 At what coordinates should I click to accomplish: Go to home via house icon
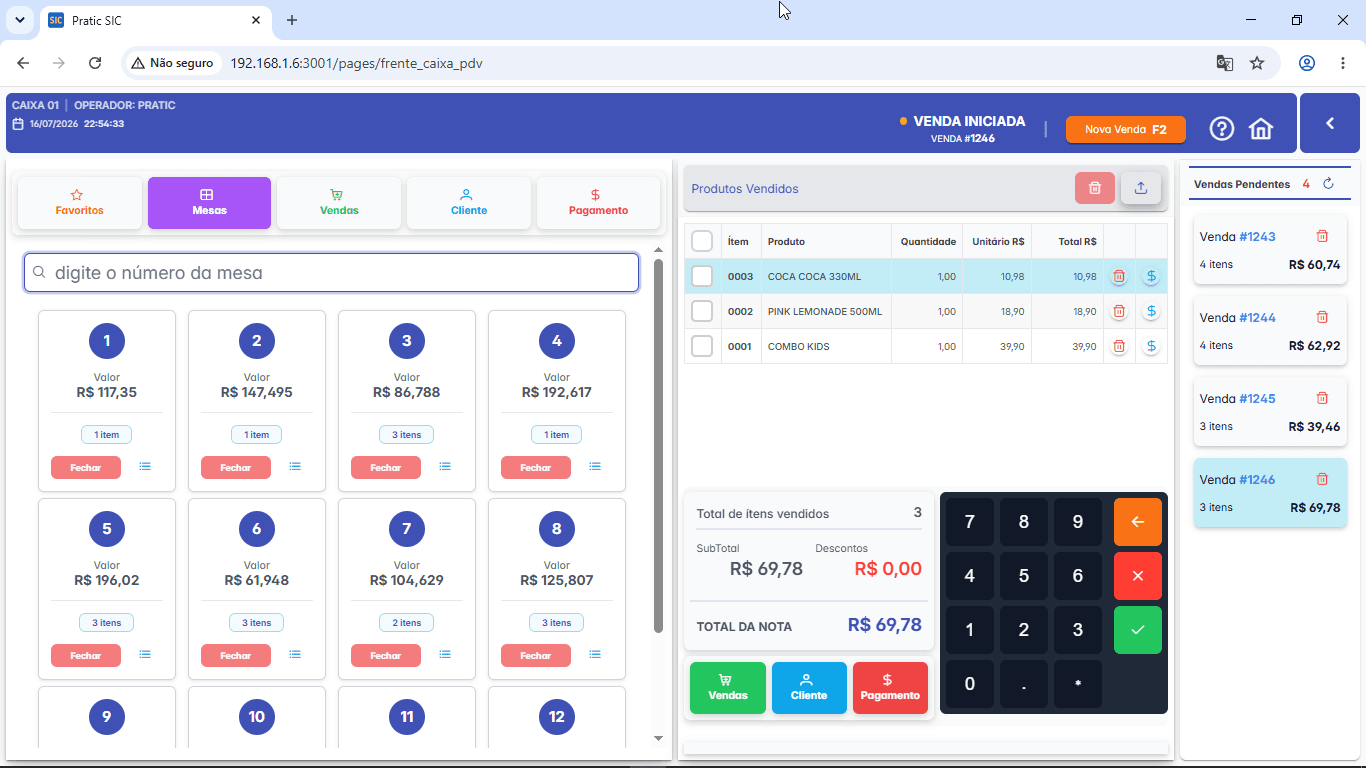point(1261,129)
